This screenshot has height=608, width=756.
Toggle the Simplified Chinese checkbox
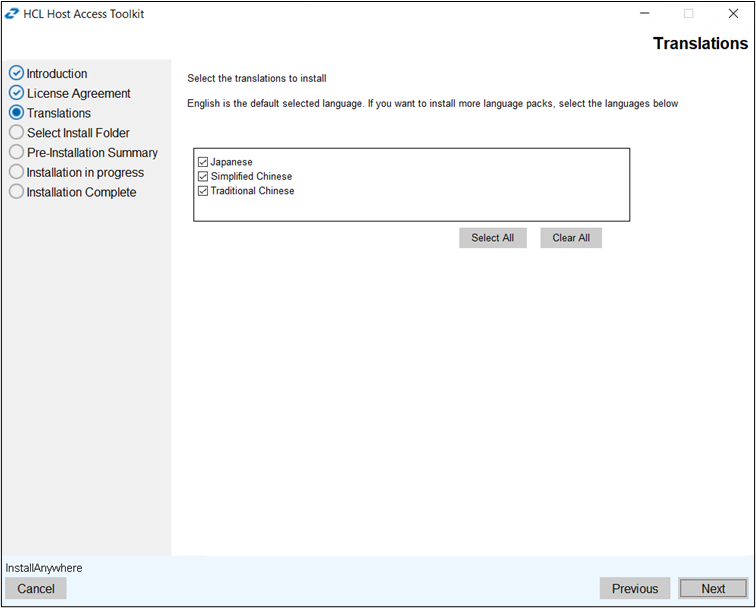tap(203, 176)
